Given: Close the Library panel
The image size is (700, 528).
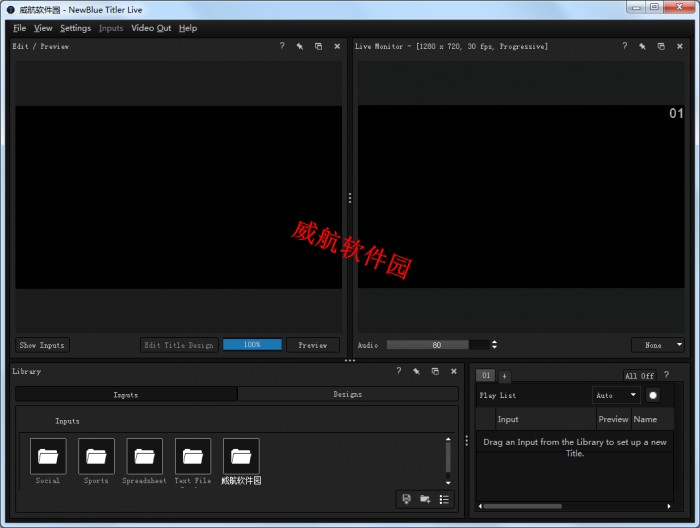Looking at the screenshot, I should 454,371.
